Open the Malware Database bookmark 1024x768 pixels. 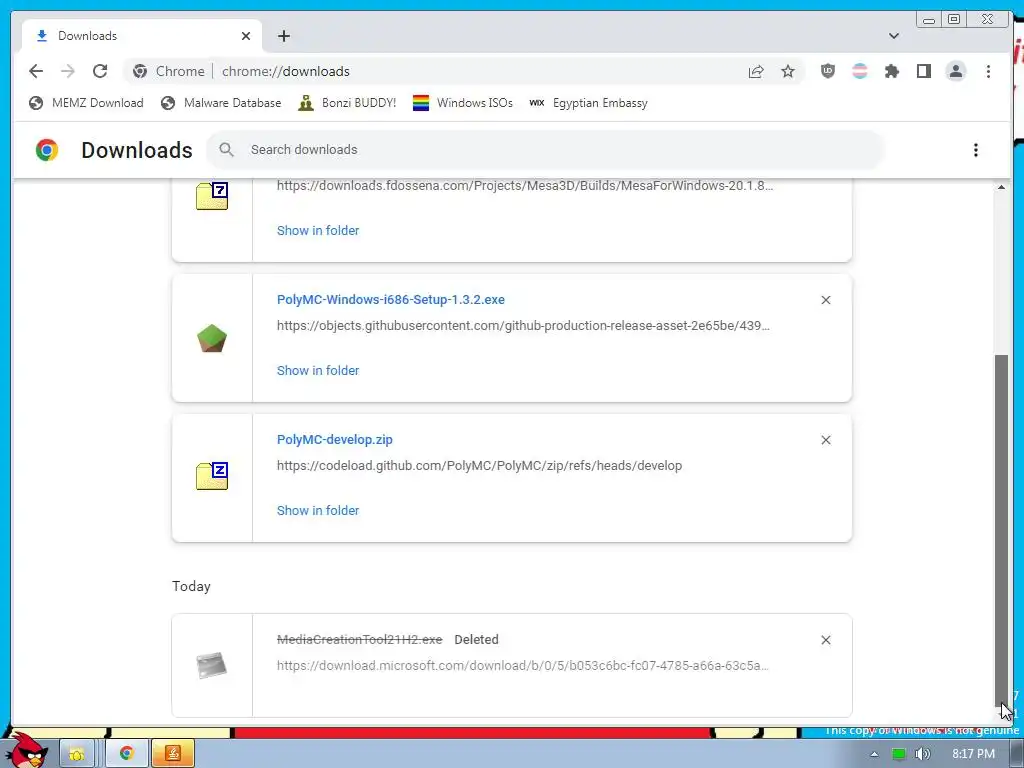pyautogui.click(x=221, y=103)
